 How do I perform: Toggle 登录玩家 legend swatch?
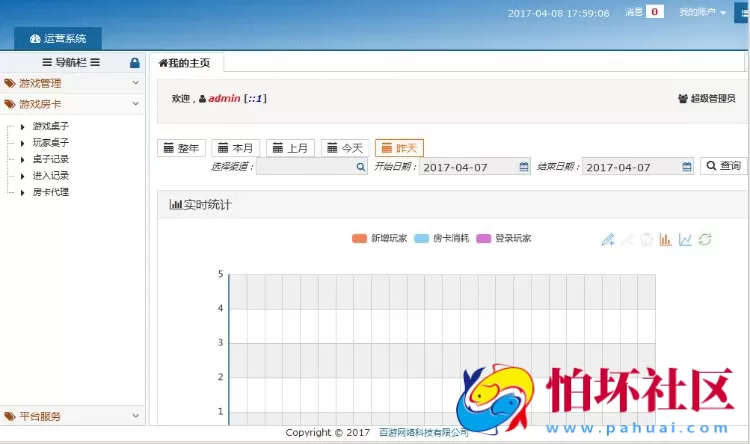pos(484,238)
